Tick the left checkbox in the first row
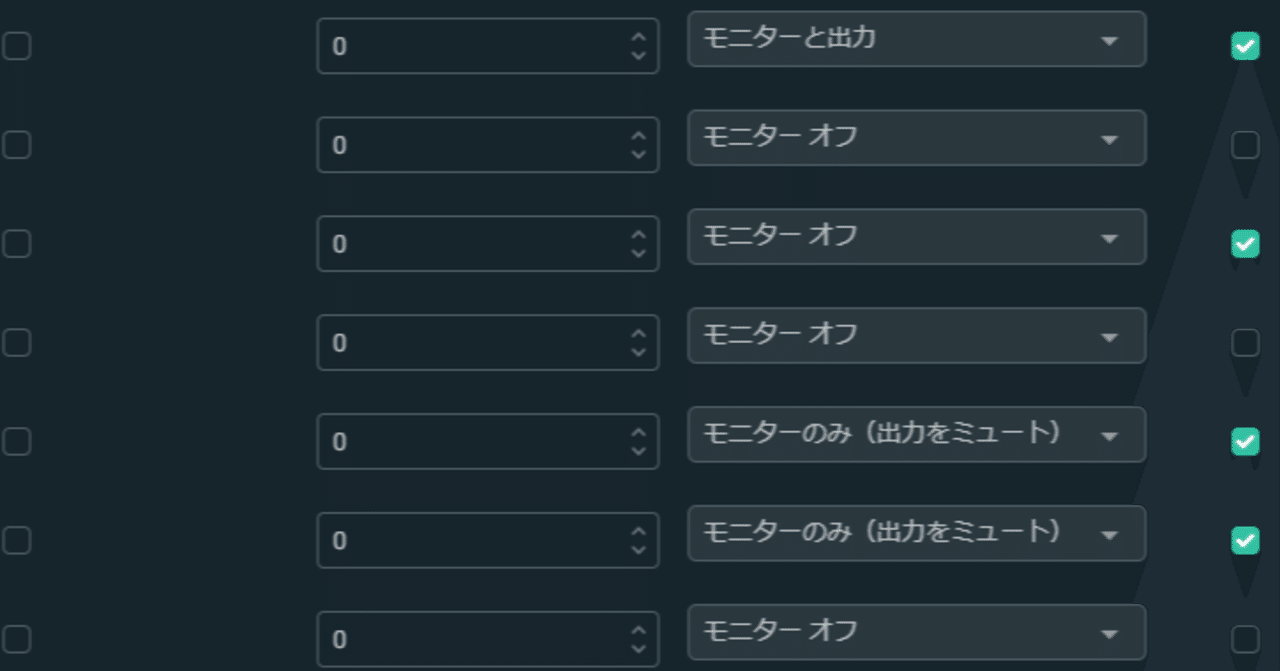The image size is (1280, 671). tap(16, 46)
